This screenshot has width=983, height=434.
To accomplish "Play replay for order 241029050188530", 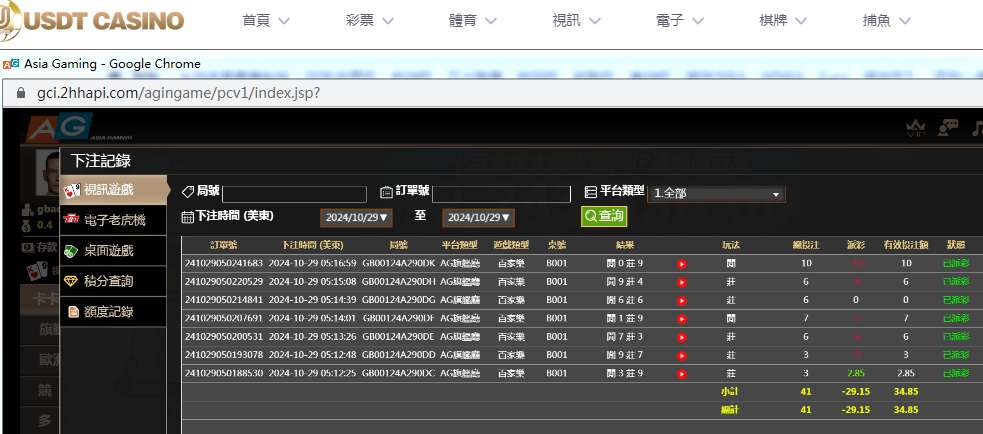I will [x=682, y=373].
